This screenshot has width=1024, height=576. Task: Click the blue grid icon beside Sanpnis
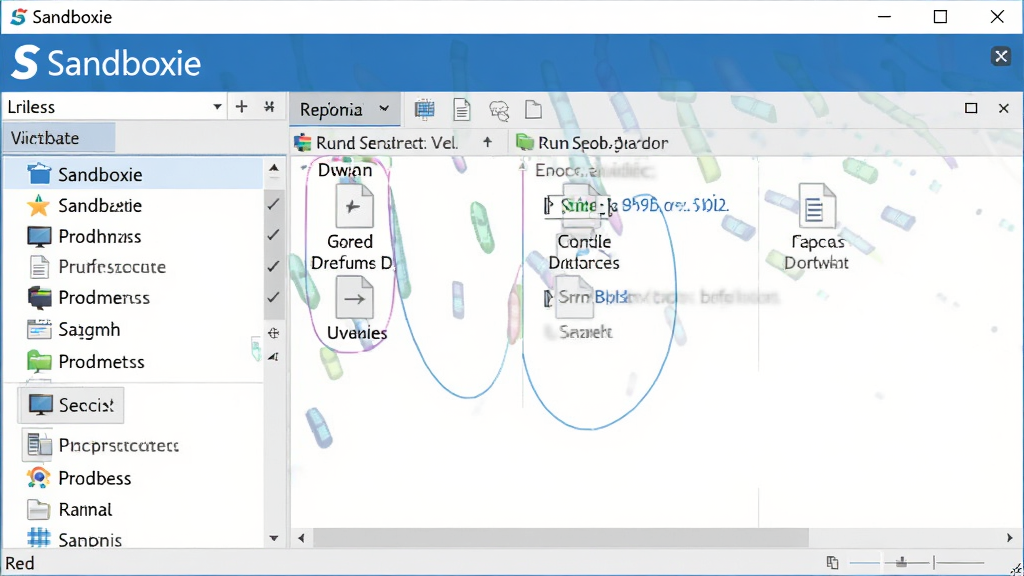[39, 538]
